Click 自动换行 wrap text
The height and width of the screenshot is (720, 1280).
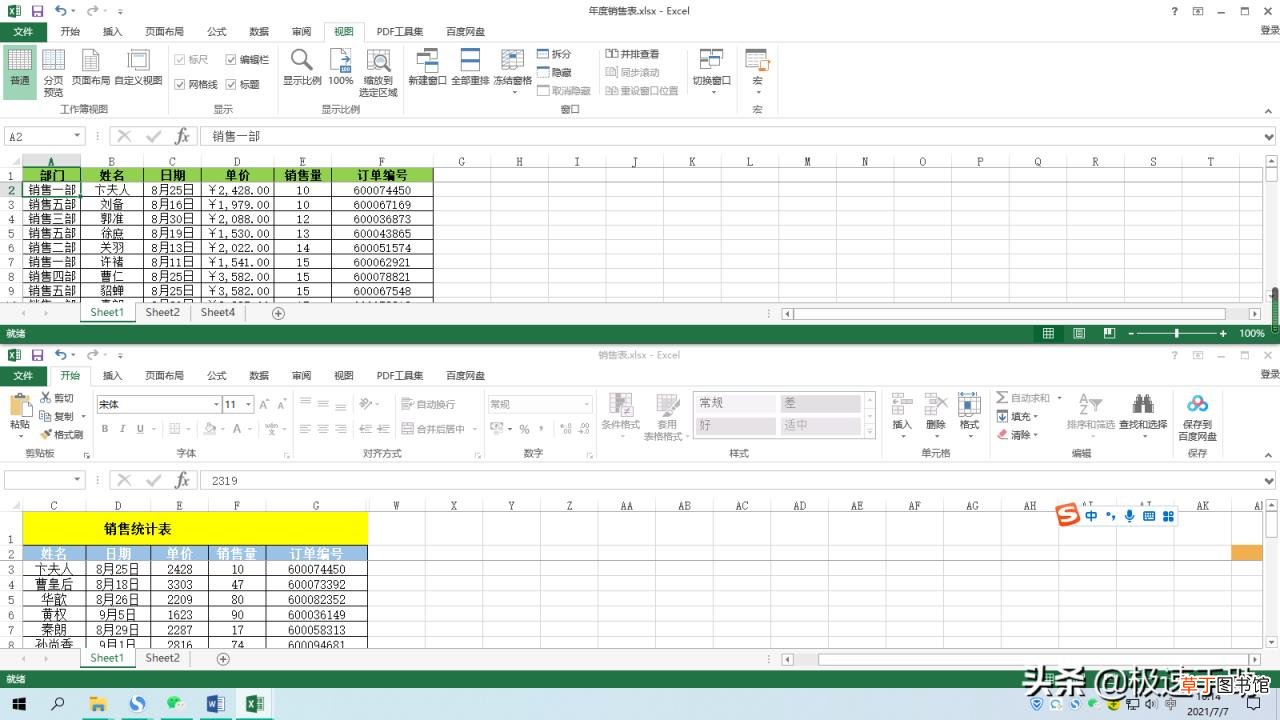[x=428, y=404]
